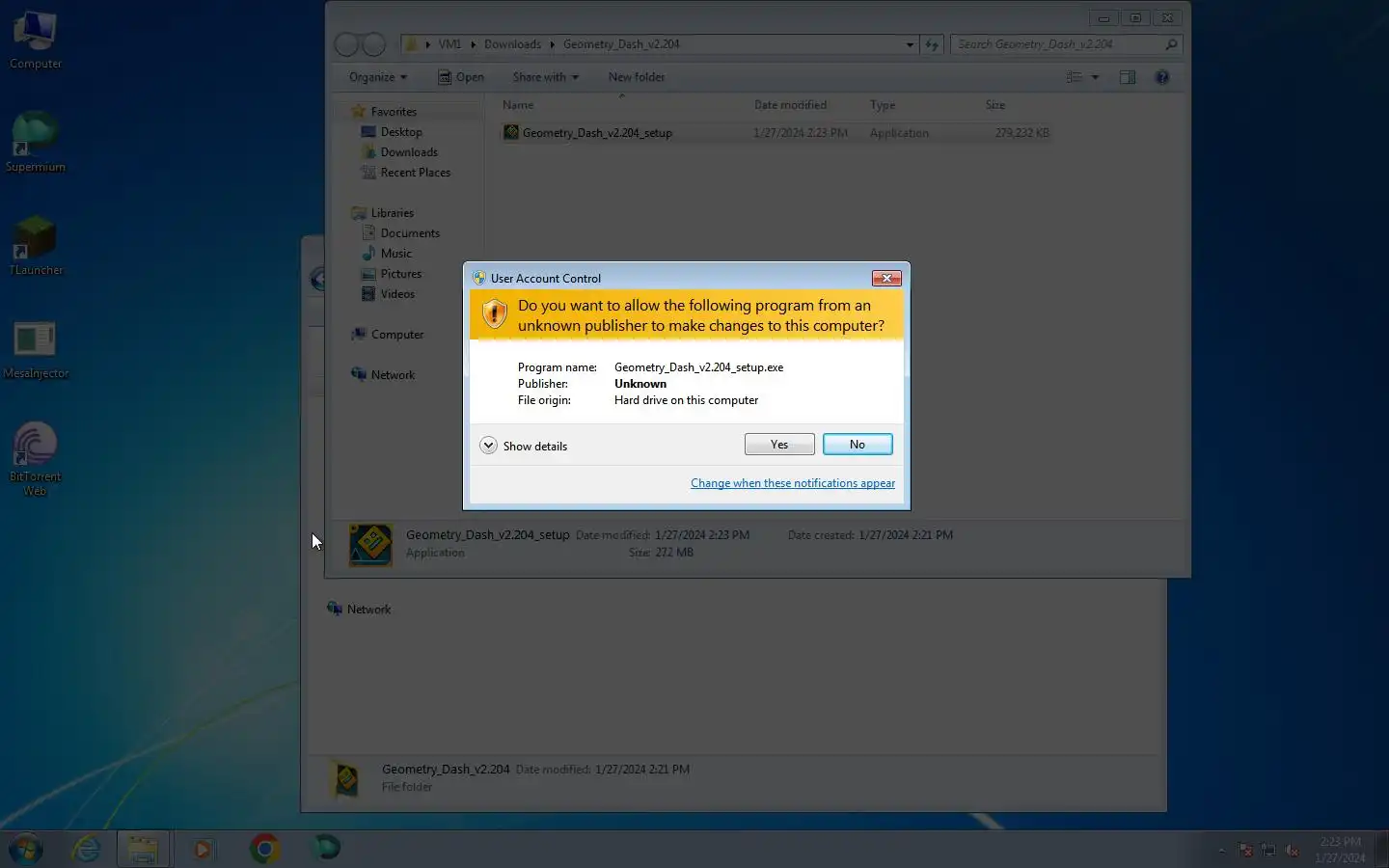Select TLauncher desktop shortcut
This screenshot has height=868, width=1389.
tap(36, 246)
